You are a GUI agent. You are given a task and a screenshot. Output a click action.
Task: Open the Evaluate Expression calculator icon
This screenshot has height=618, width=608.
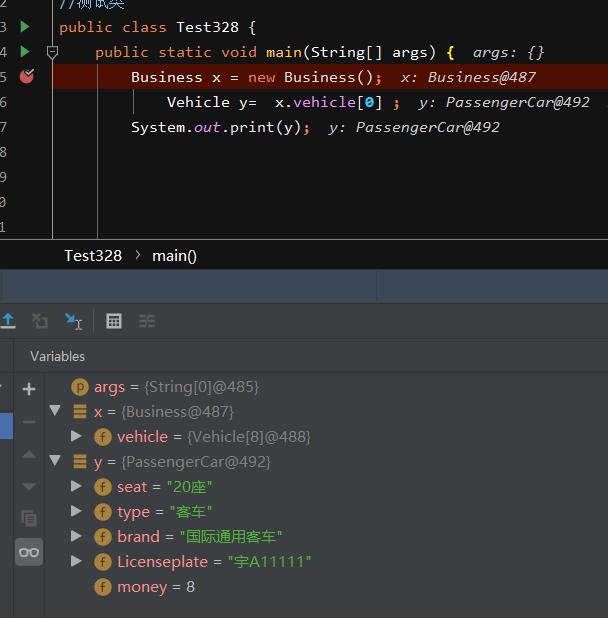[114, 321]
